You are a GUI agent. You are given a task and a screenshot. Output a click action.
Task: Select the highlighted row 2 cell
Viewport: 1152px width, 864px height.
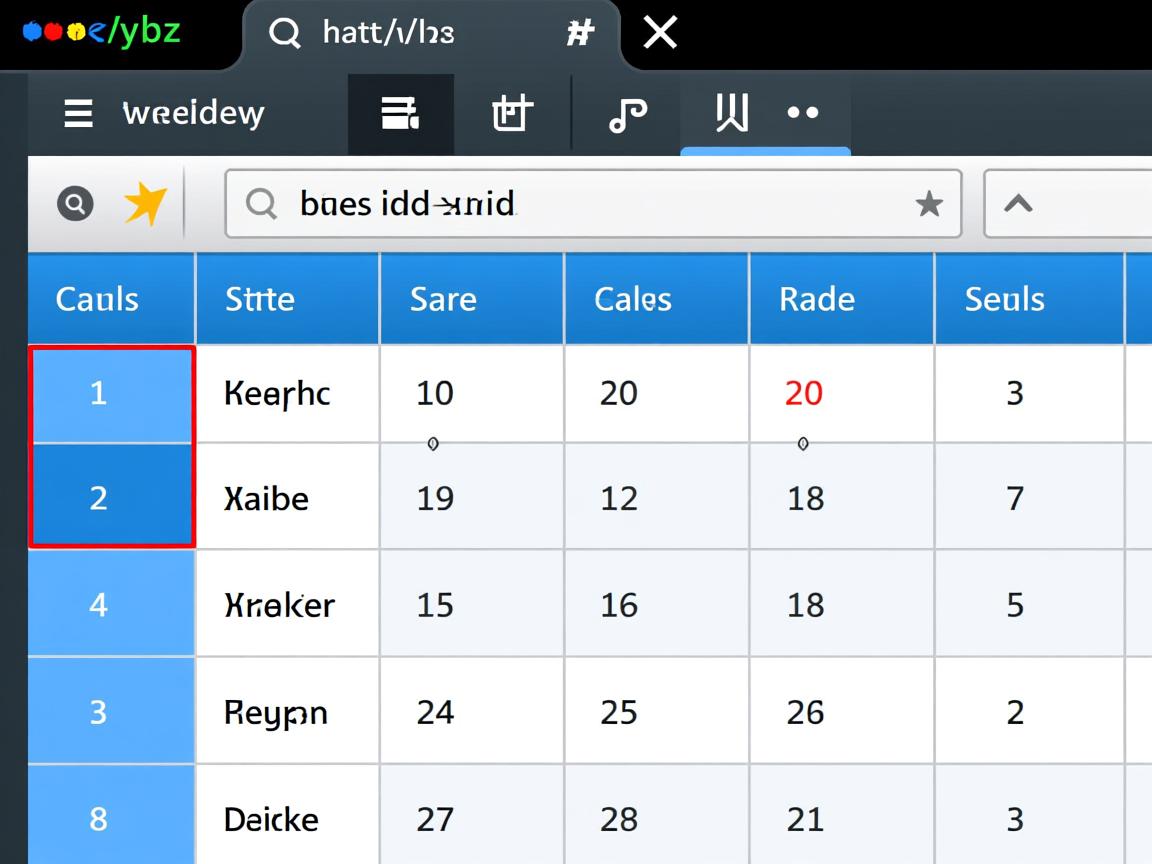(98, 497)
